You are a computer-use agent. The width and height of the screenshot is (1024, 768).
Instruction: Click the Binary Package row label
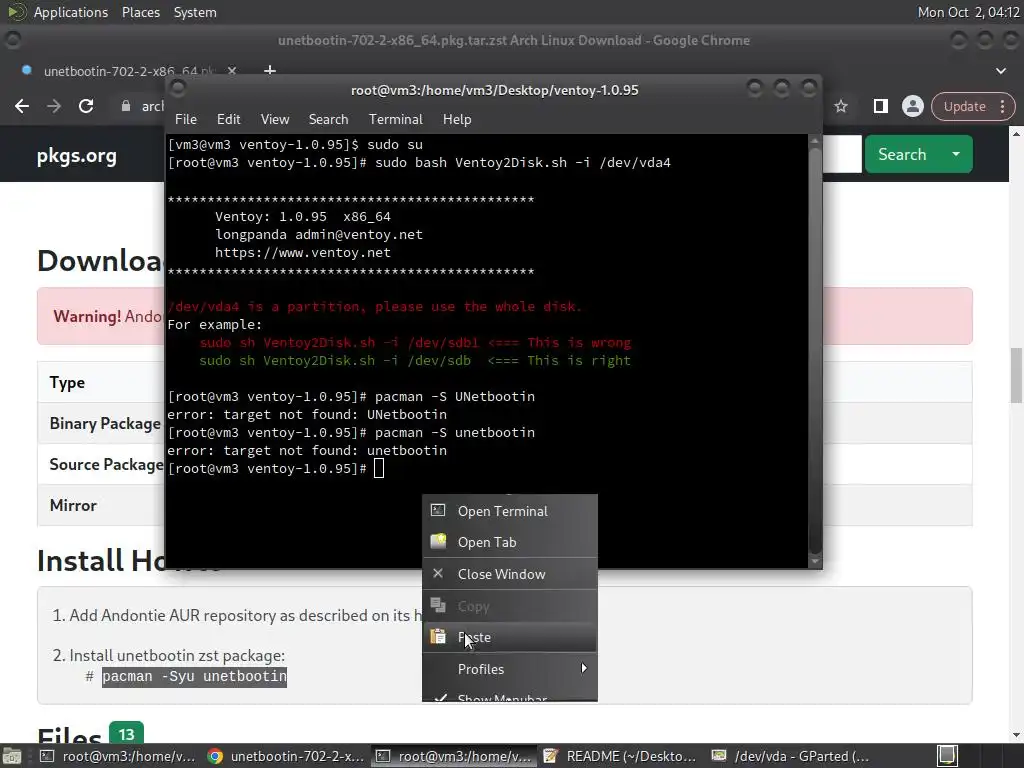(105, 424)
